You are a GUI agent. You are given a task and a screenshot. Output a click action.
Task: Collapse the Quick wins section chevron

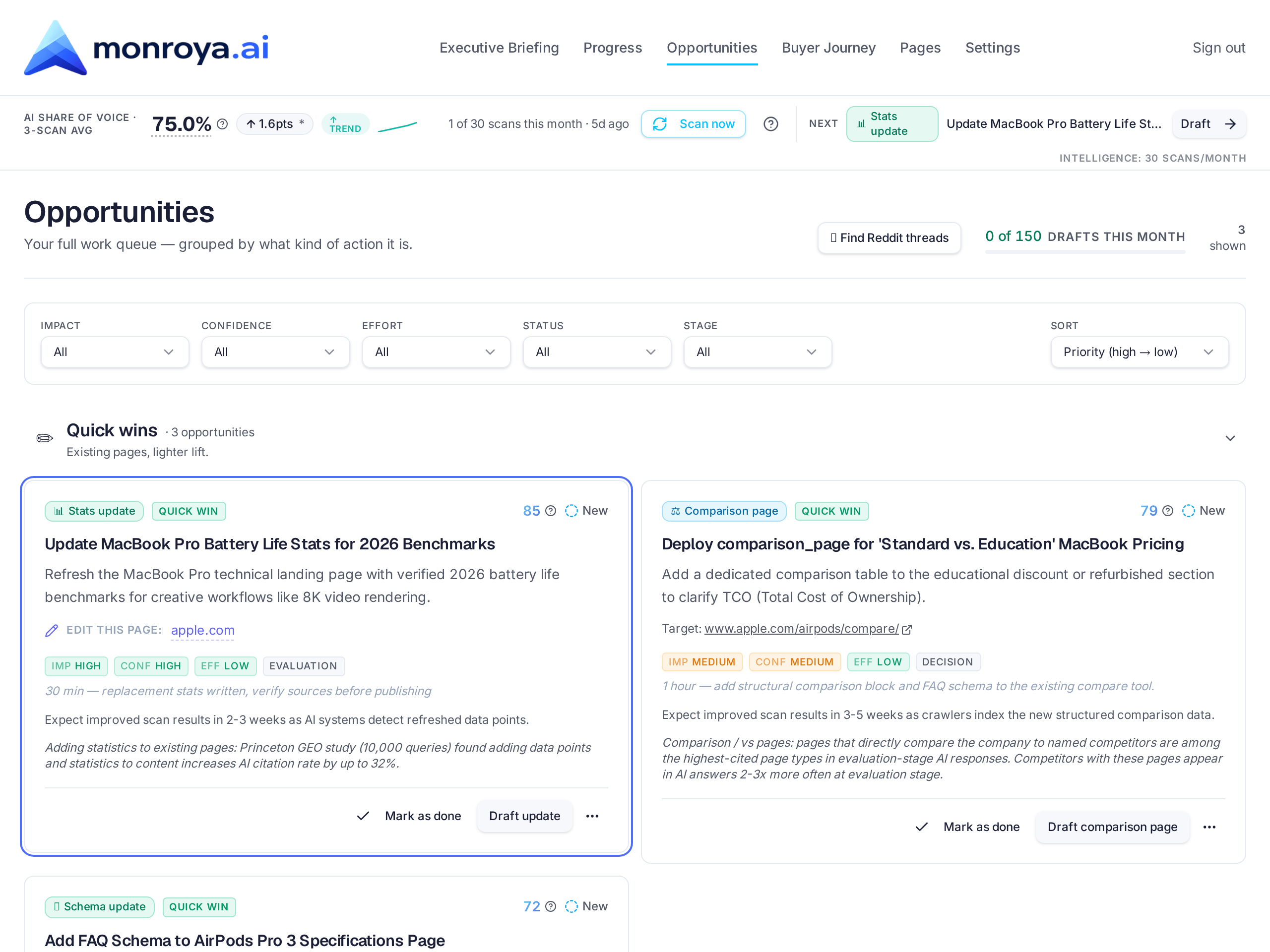pos(1230,438)
